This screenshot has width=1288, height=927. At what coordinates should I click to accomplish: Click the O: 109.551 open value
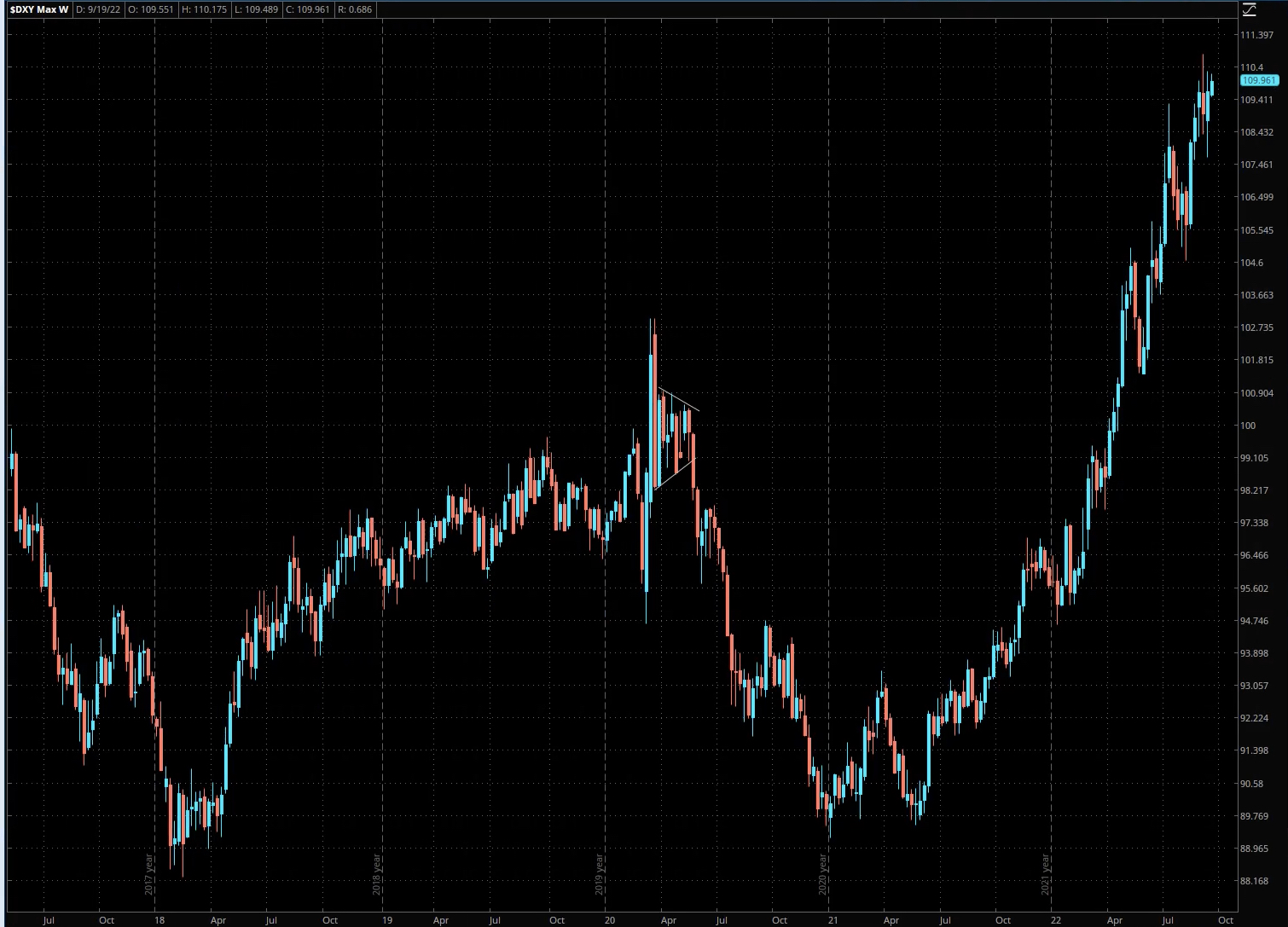tap(152, 10)
